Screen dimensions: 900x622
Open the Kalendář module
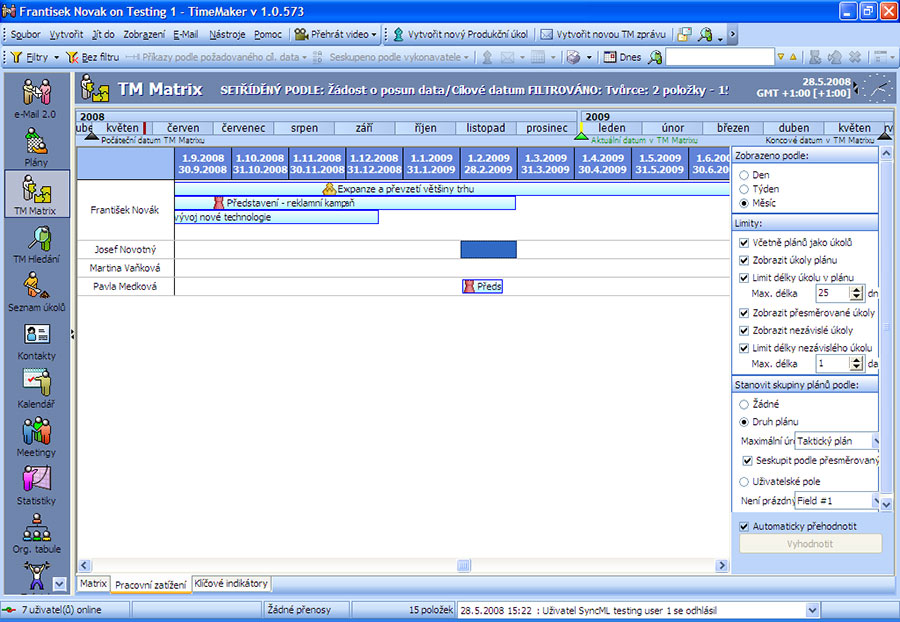tap(37, 388)
